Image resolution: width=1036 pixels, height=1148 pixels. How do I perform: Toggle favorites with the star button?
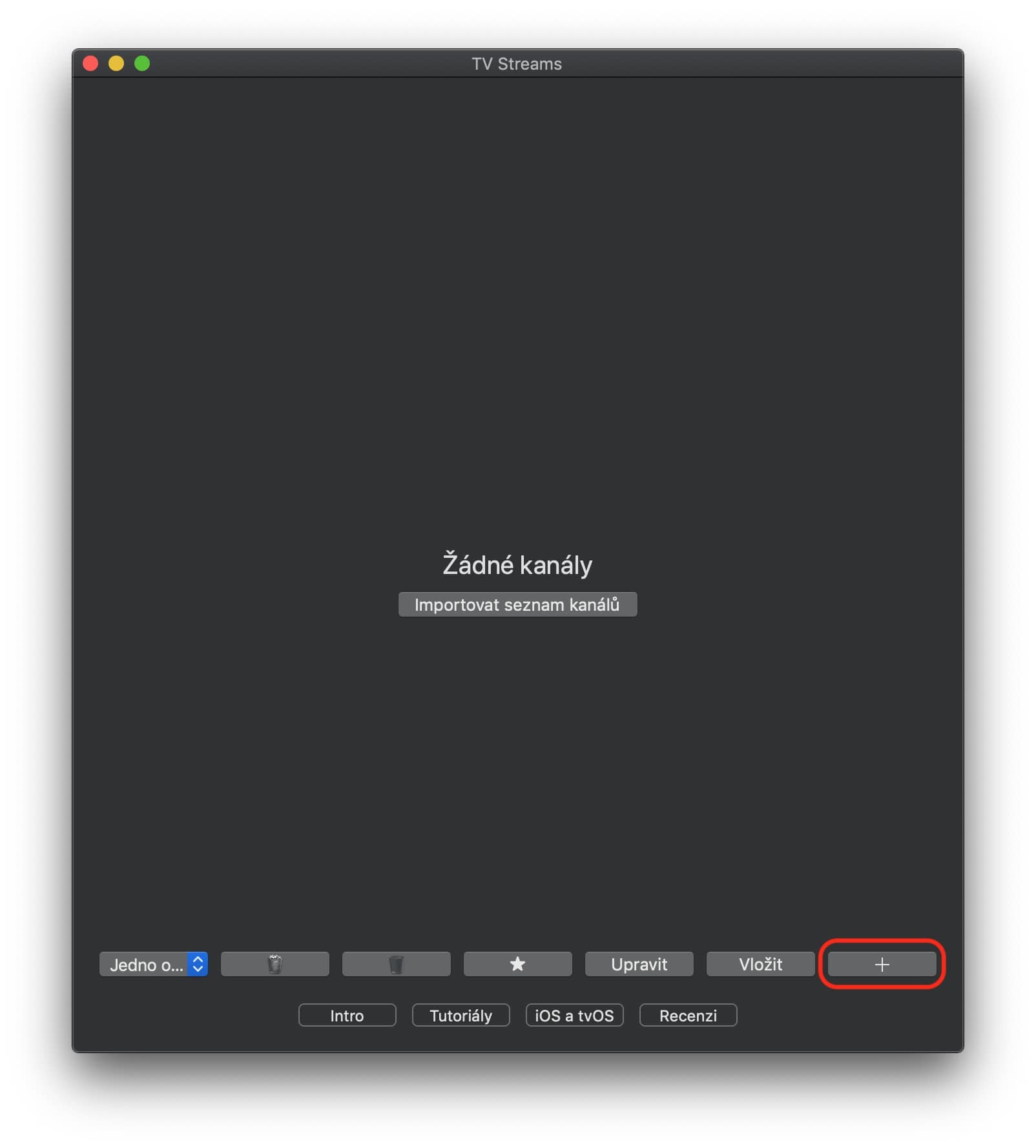click(x=517, y=964)
